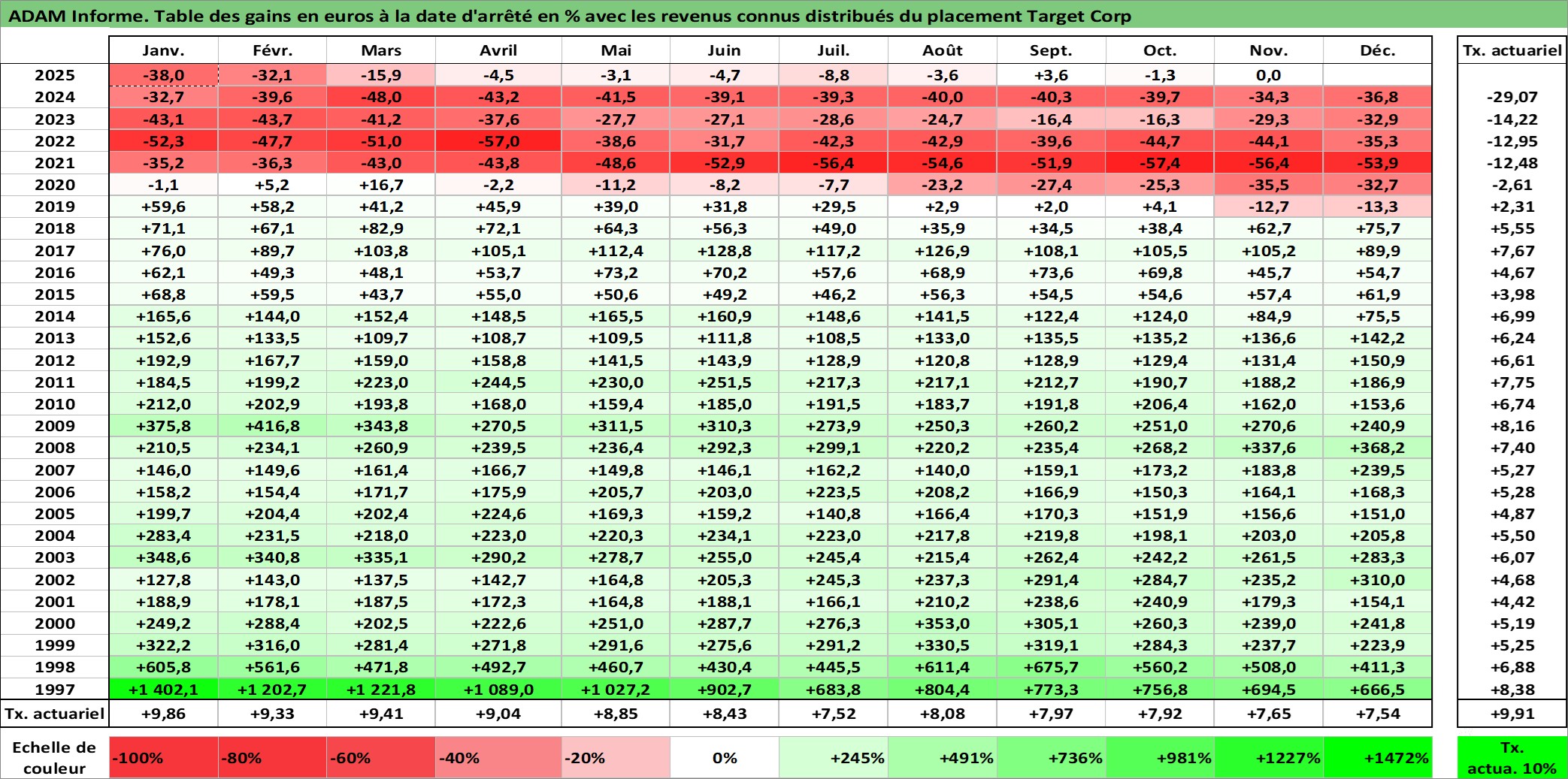The image size is (1568, 779).
Task: Click the Janv. column header
Action: 163,50
